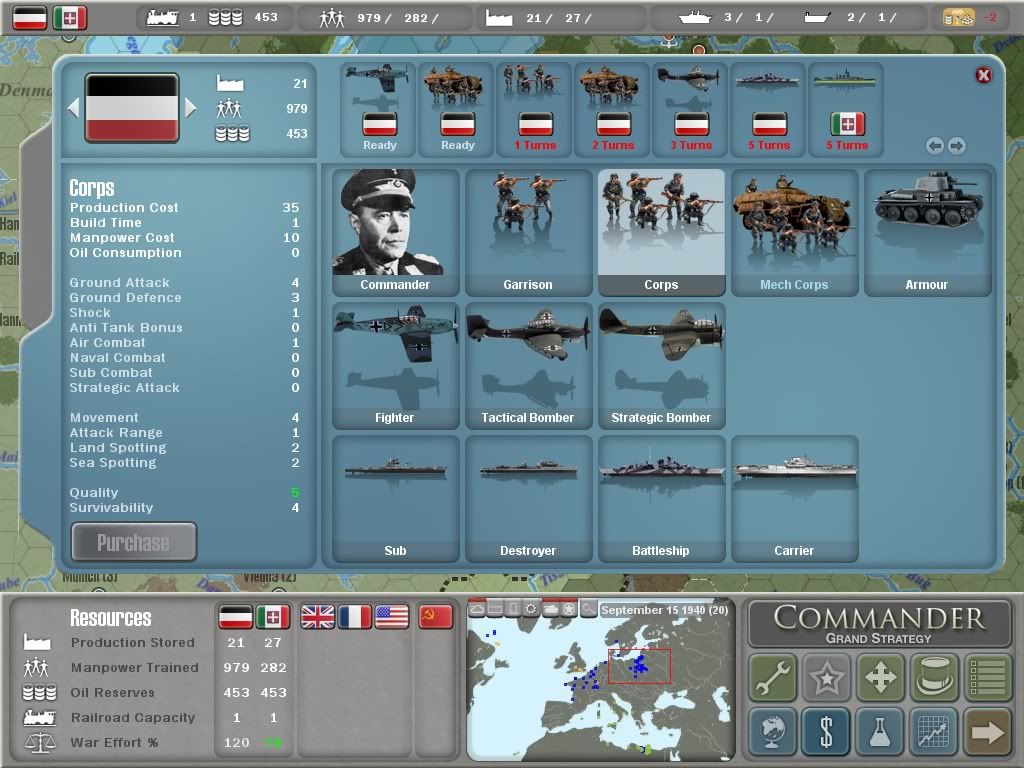Select the Commander unit card
The height and width of the screenshot is (768, 1024).
coord(395,232)
